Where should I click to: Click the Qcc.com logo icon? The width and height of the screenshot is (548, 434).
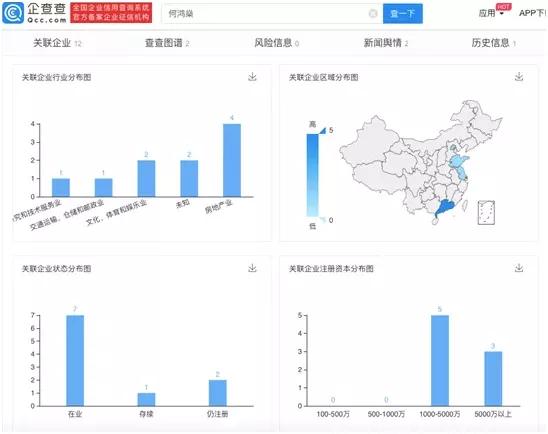coord(13,13)
